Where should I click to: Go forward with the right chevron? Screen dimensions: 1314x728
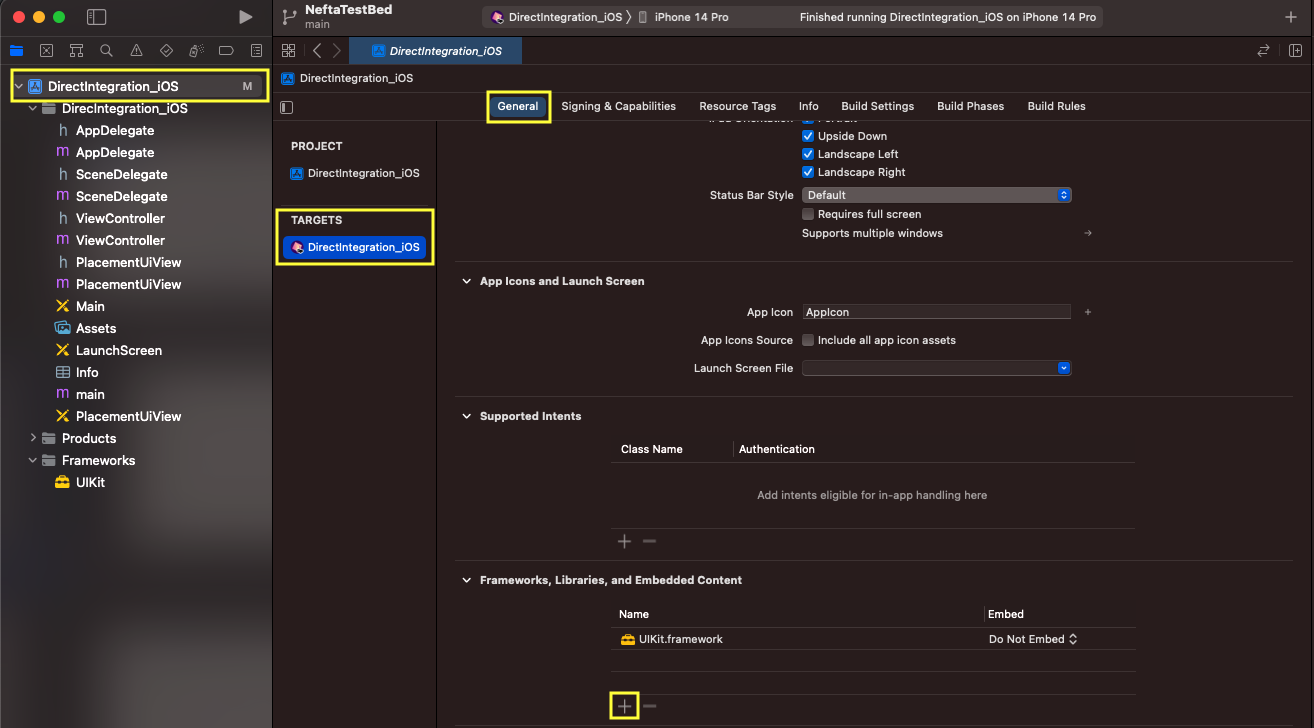click(x=337, y=50)
